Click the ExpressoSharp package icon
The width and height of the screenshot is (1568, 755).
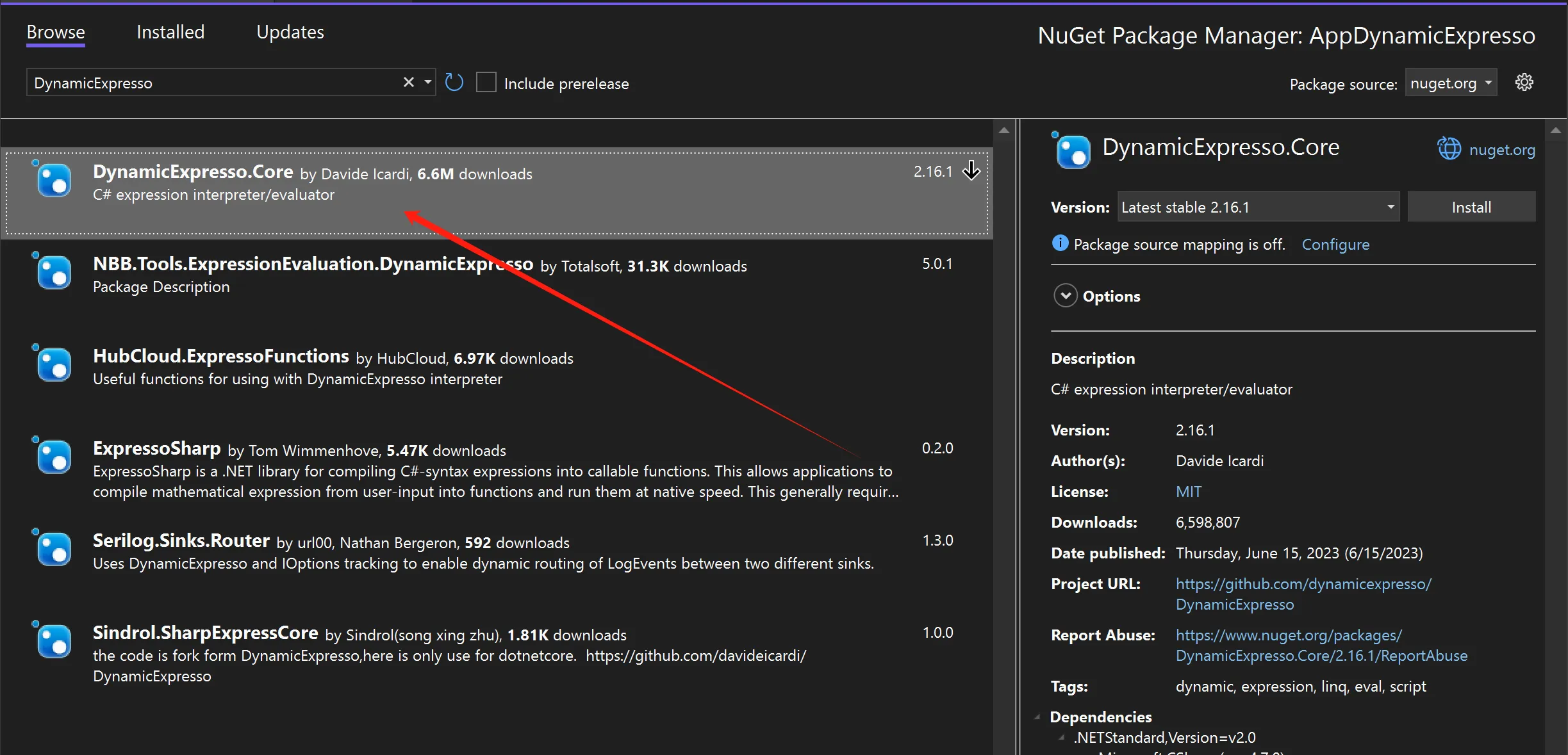[x=53, y=456]
